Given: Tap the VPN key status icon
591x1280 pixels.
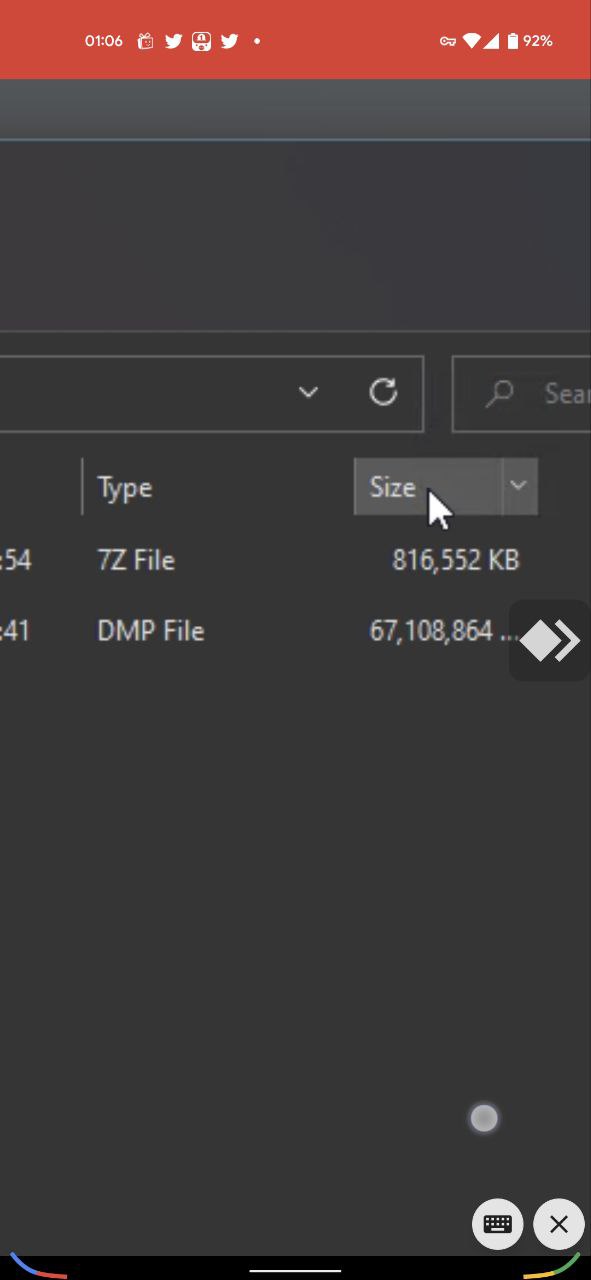Looking at the screenshot, I should coord(448,41).
